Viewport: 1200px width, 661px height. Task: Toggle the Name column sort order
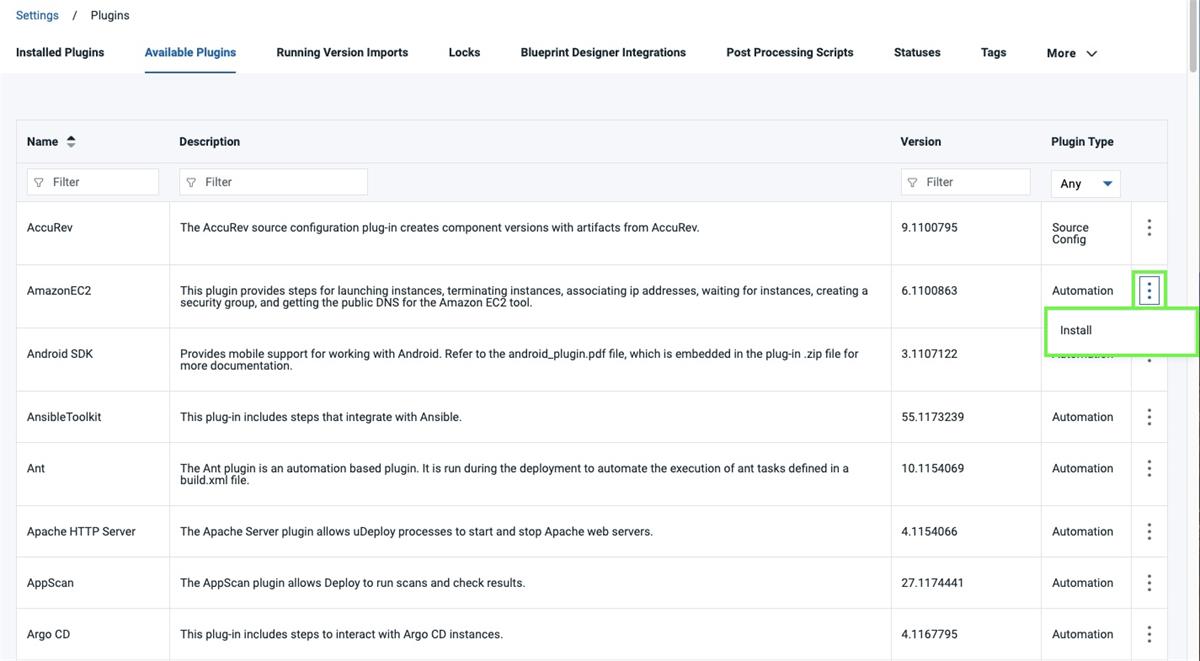pyautogui.click(x=70, y=141)
